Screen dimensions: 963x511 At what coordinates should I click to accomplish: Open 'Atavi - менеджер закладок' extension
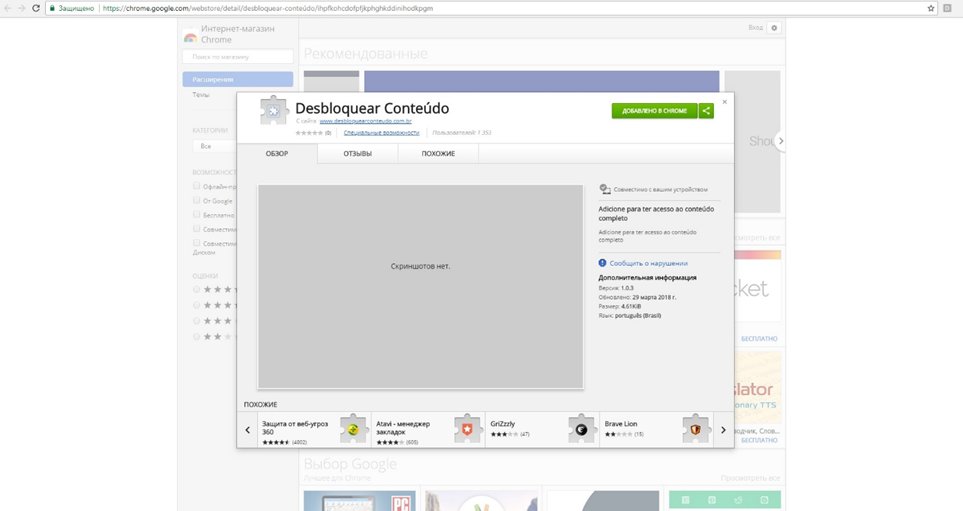pyautogui.click(x=428, y=430)
